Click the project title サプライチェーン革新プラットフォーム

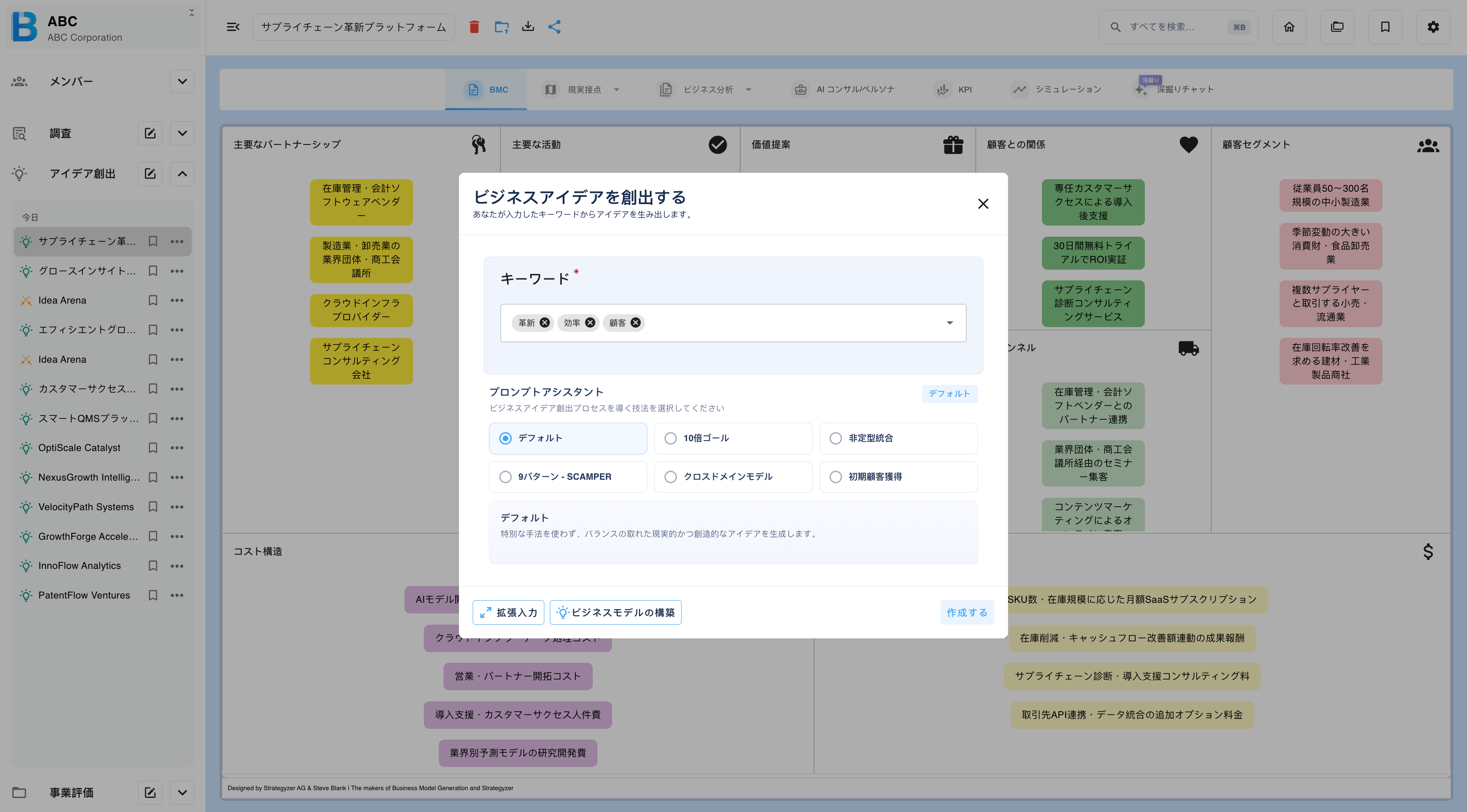pyautogui.click(x=353, y=27)
